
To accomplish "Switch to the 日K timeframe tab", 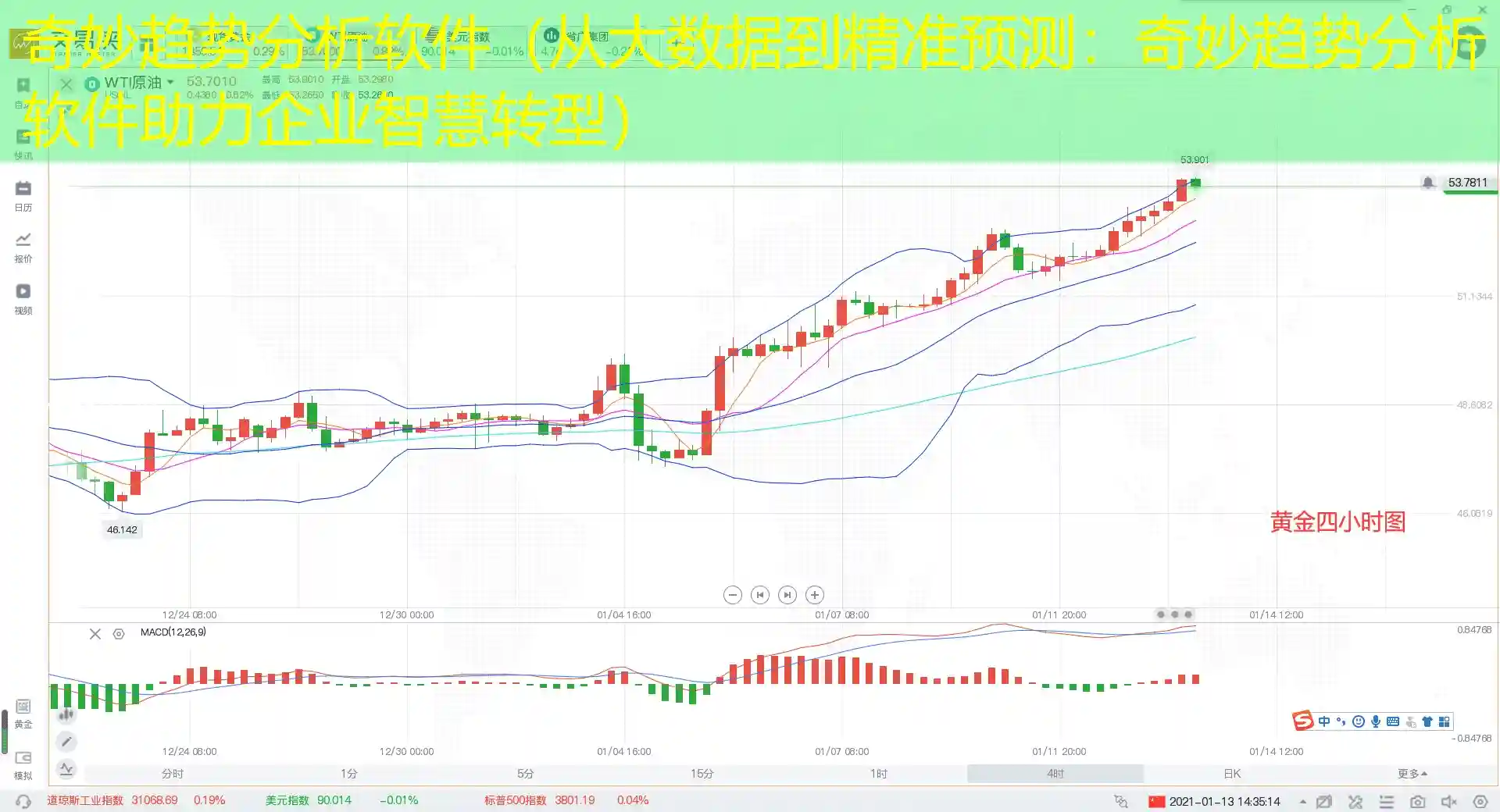I will (1232, 774).
